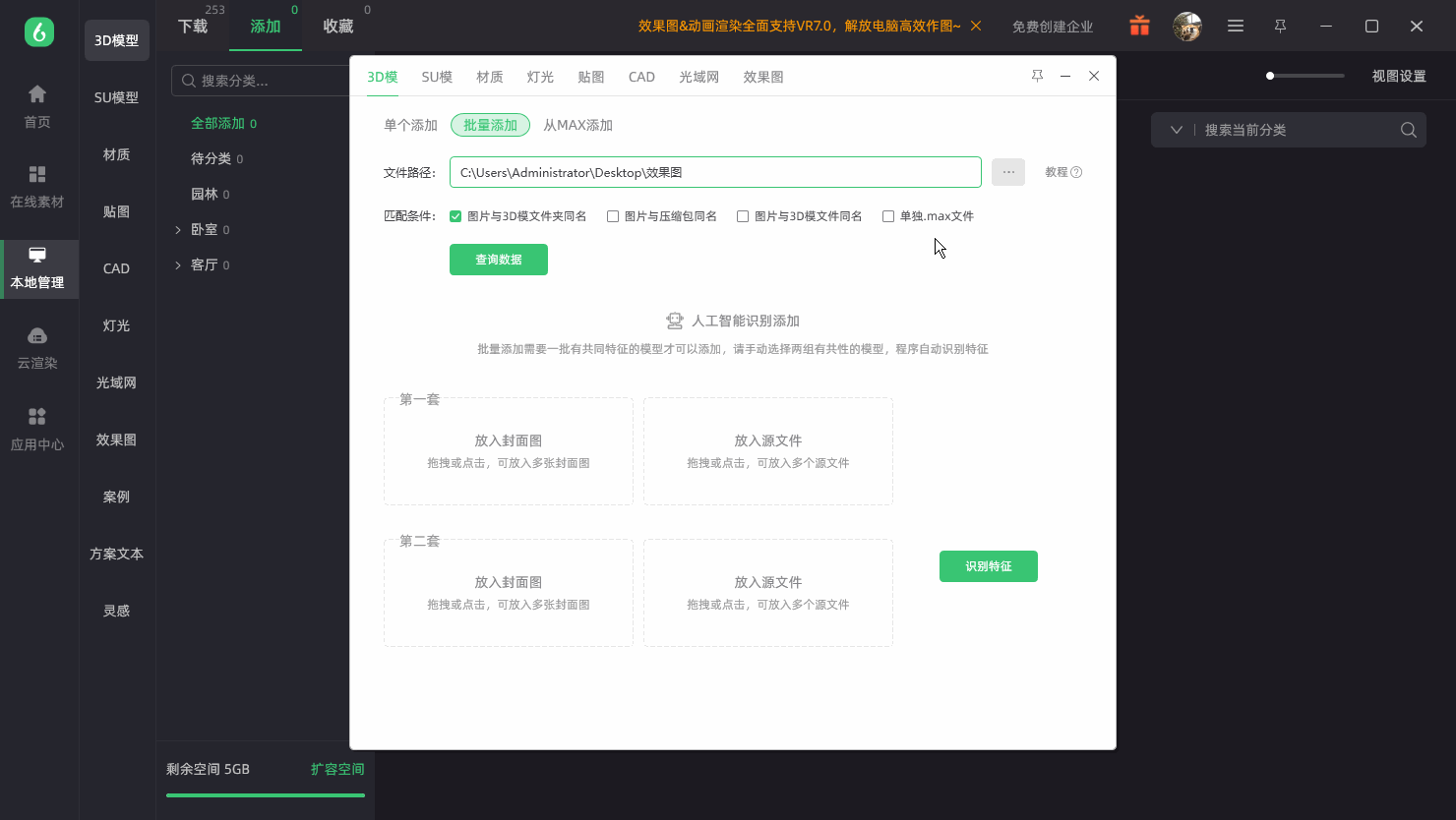This screenshot has width=1456, height=820.
Task: Switch to 添加 tab
Action: click(x=266, y=26)
